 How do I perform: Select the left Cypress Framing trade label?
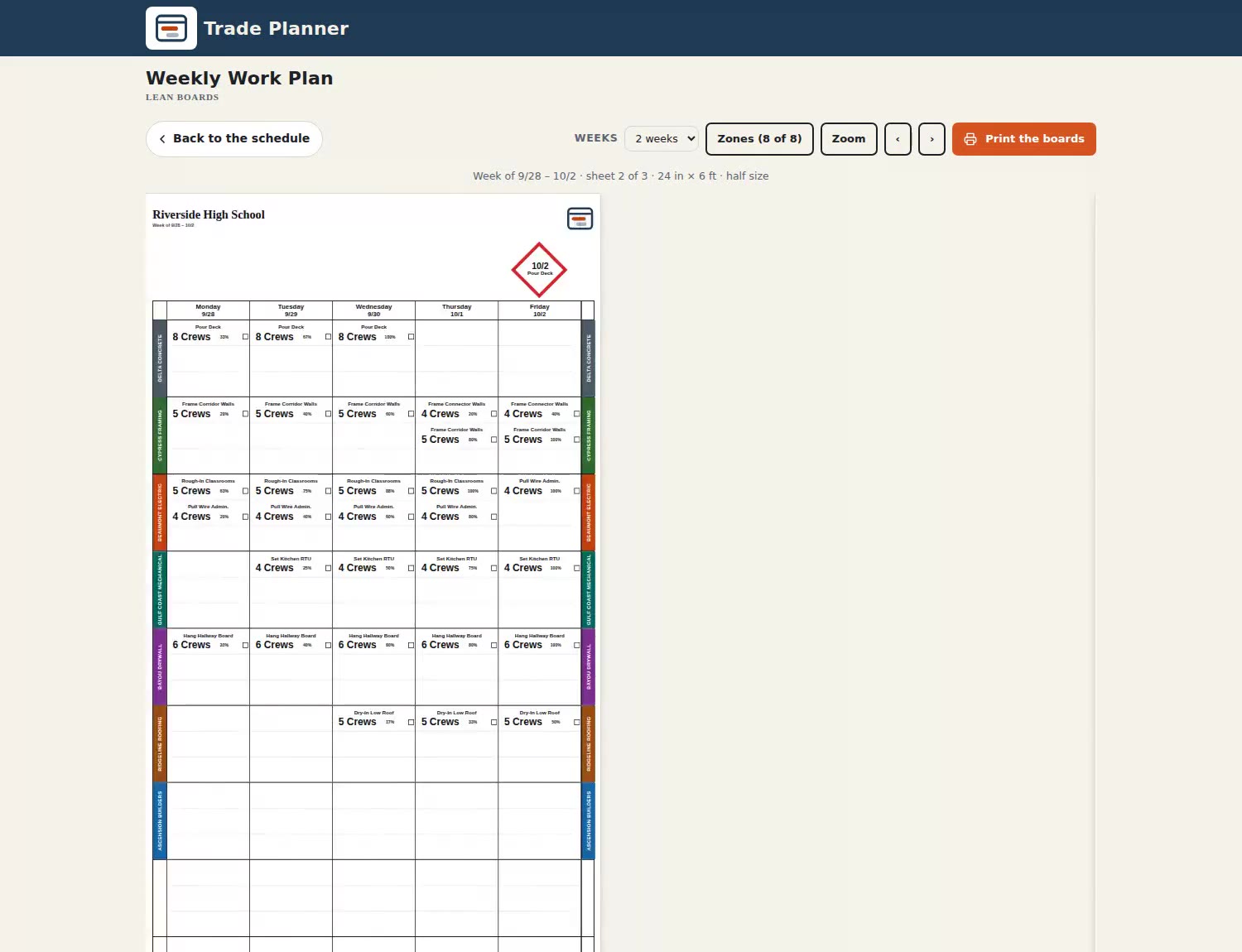(x=160, y=435)
